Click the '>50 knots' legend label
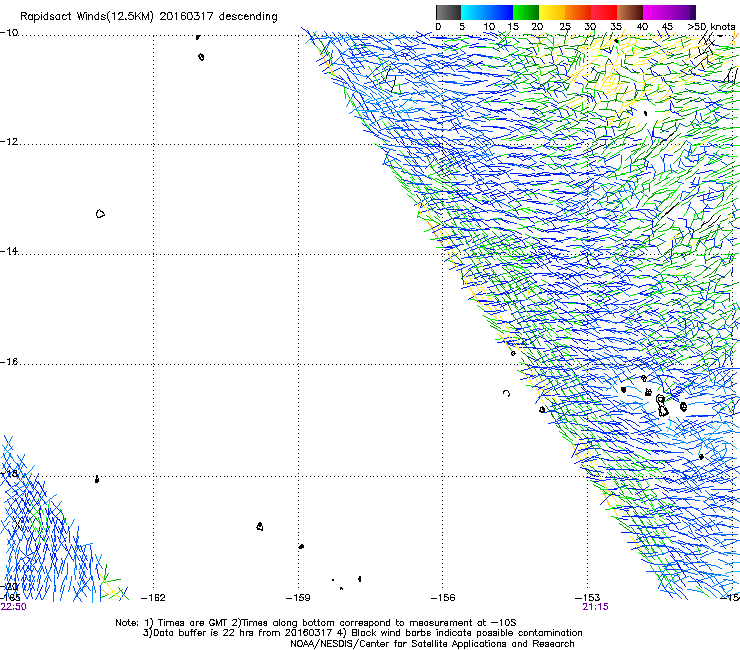Image resolution: width=740 pixels, height=650 pixels. (711, 27)
